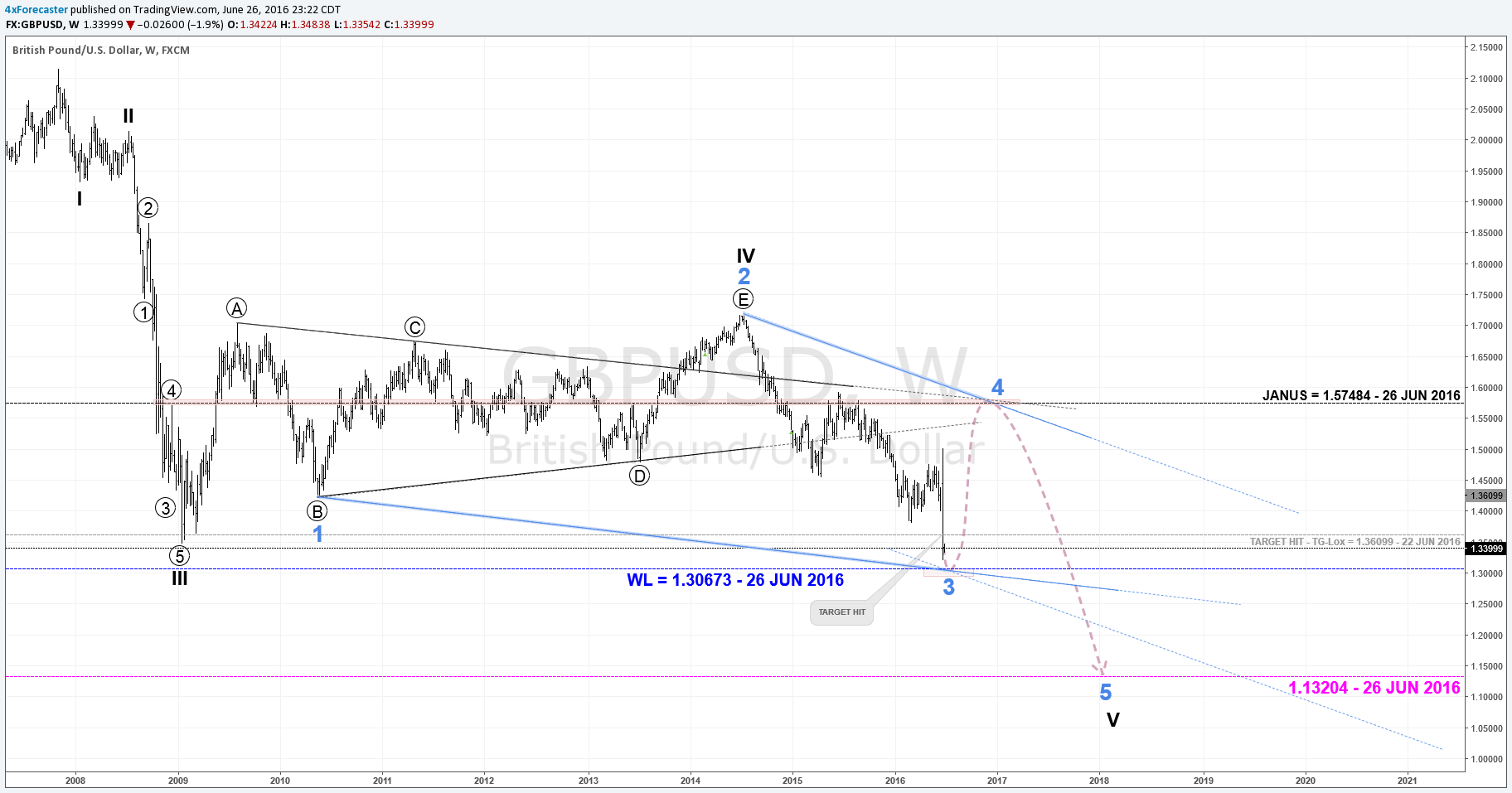Click the blue wave 5 label
1512x793 pixels.
tap(1106, 692)
